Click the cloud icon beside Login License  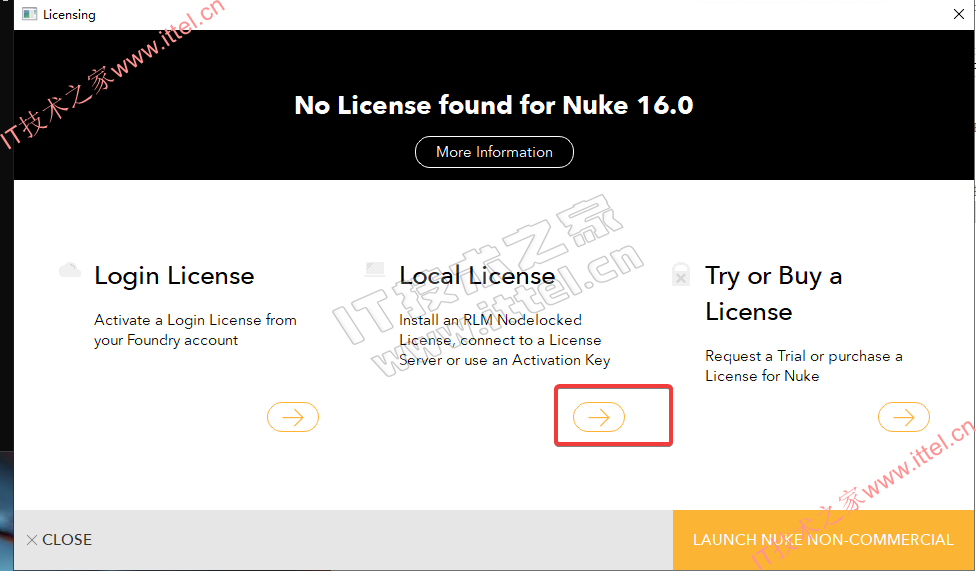pos(70,270)
